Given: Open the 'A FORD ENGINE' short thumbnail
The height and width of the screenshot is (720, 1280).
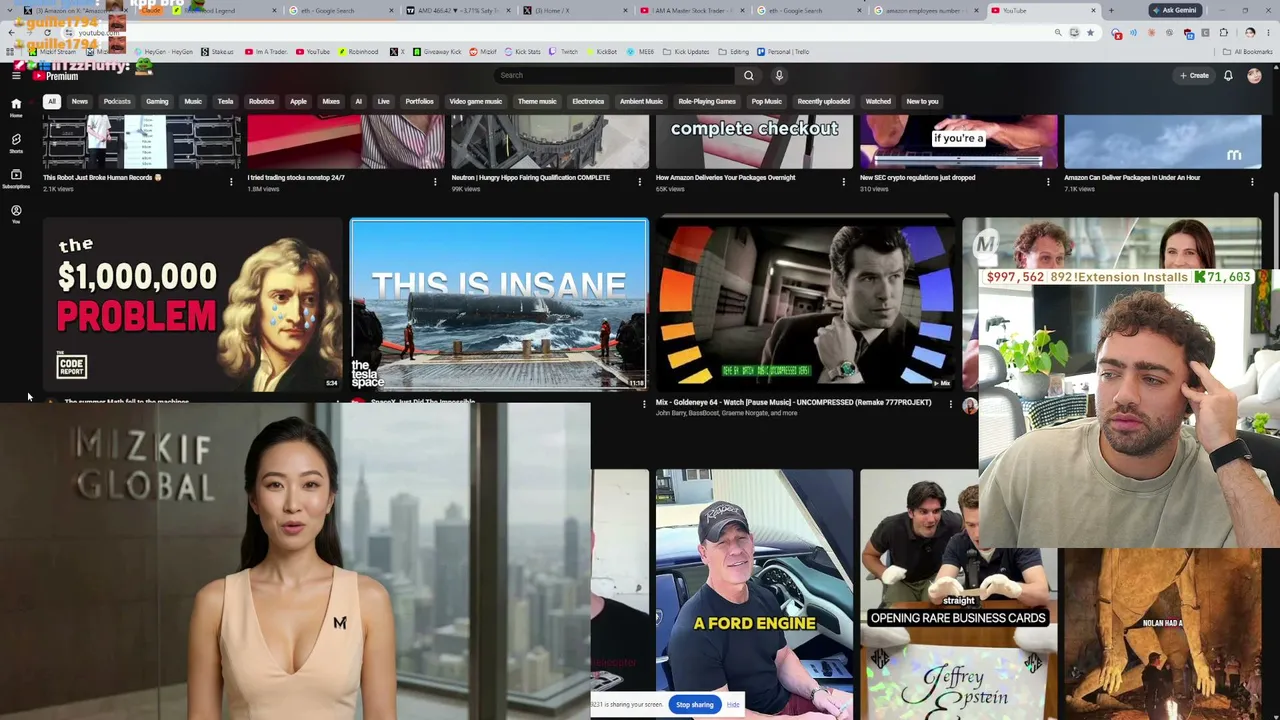Looking at the screenshot, I should tap(754, 594).
